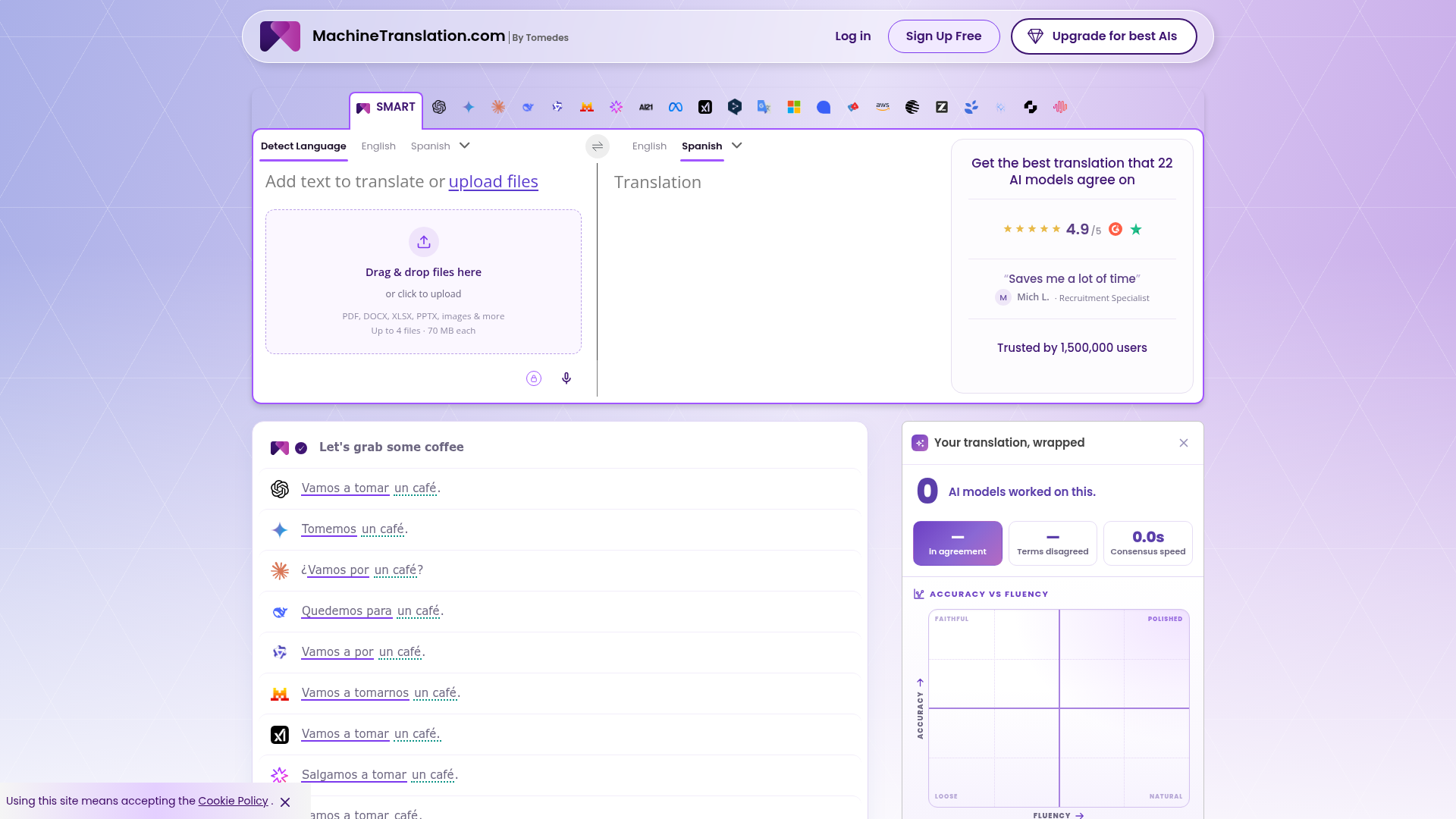Select the xAI engine icon in top row
Viewport: 1456px width, 819px height.
tap(705, 107)
